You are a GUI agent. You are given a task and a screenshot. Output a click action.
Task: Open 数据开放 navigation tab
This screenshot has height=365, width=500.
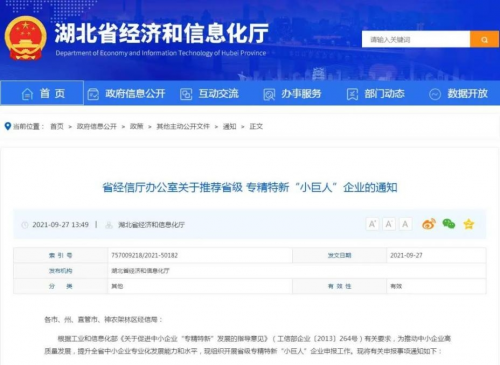[467, 94]
